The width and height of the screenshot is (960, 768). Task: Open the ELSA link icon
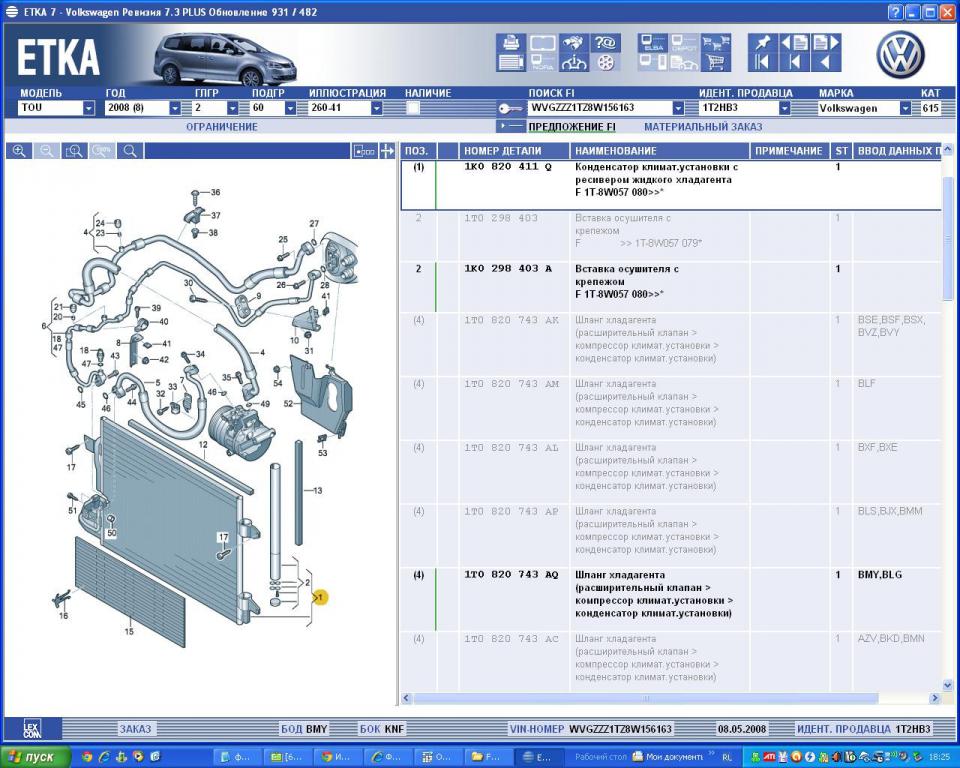click(x=653, y=42)
